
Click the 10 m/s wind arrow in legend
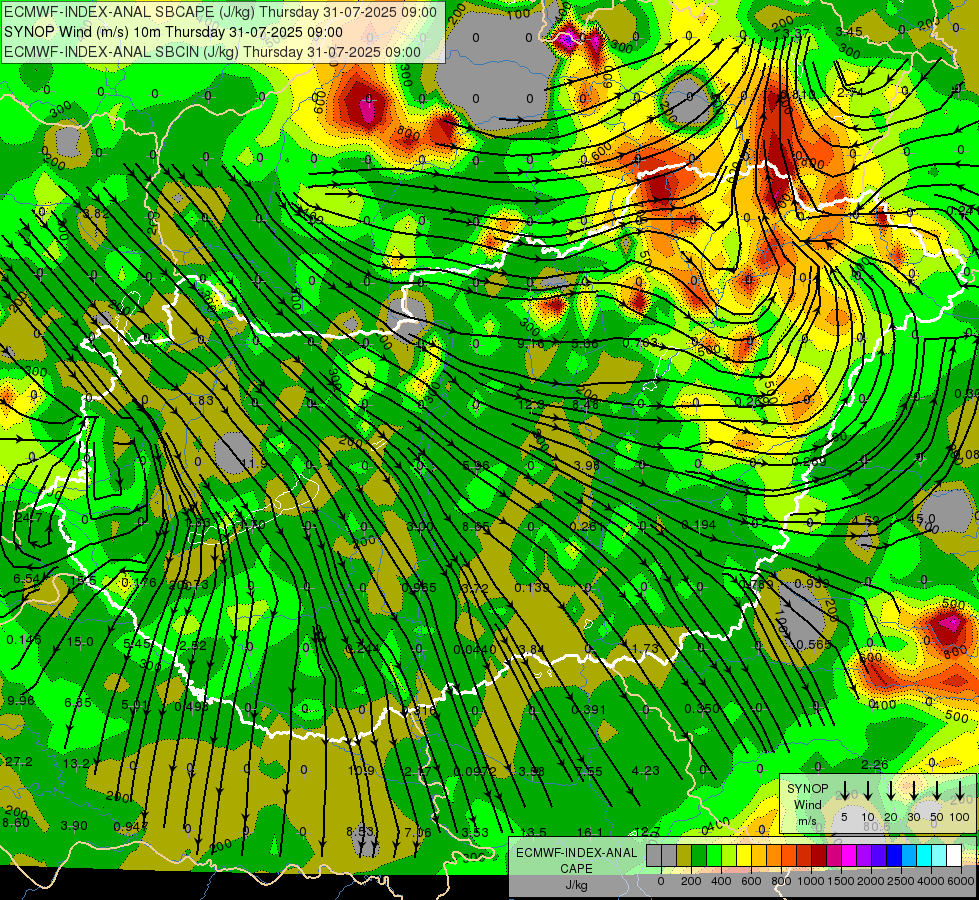(x=867, y=791)
